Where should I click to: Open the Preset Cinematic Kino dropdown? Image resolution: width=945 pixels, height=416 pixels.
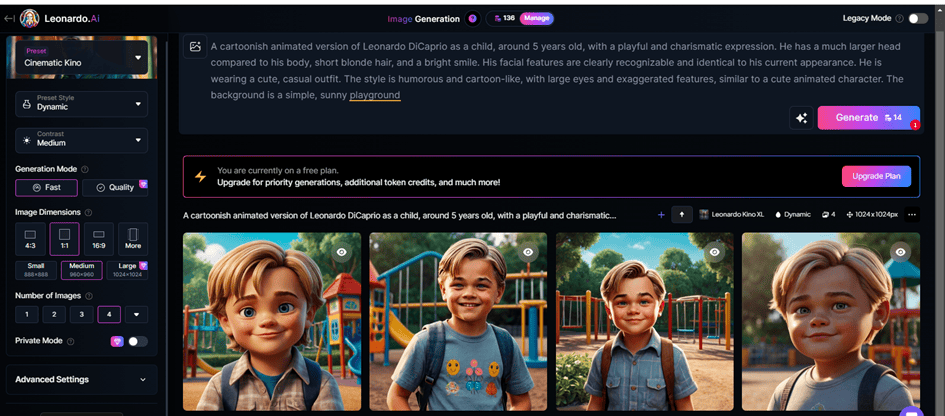pos(81,57)
